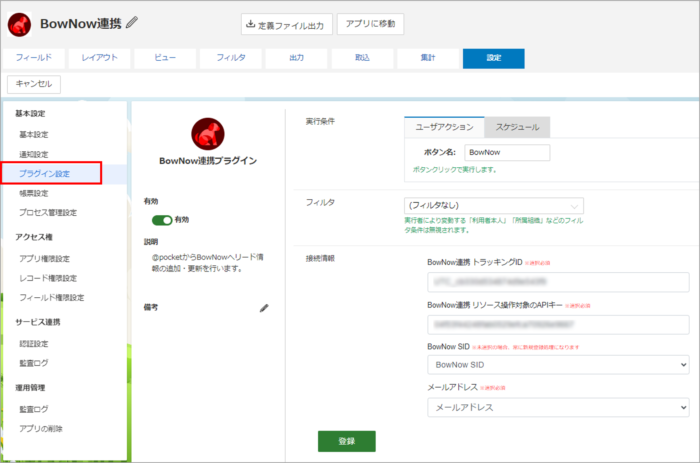The height and width of the screenshot is (463, 700).
Task: Switch to the フィルタ tab
Action: [x=230, y=58]
